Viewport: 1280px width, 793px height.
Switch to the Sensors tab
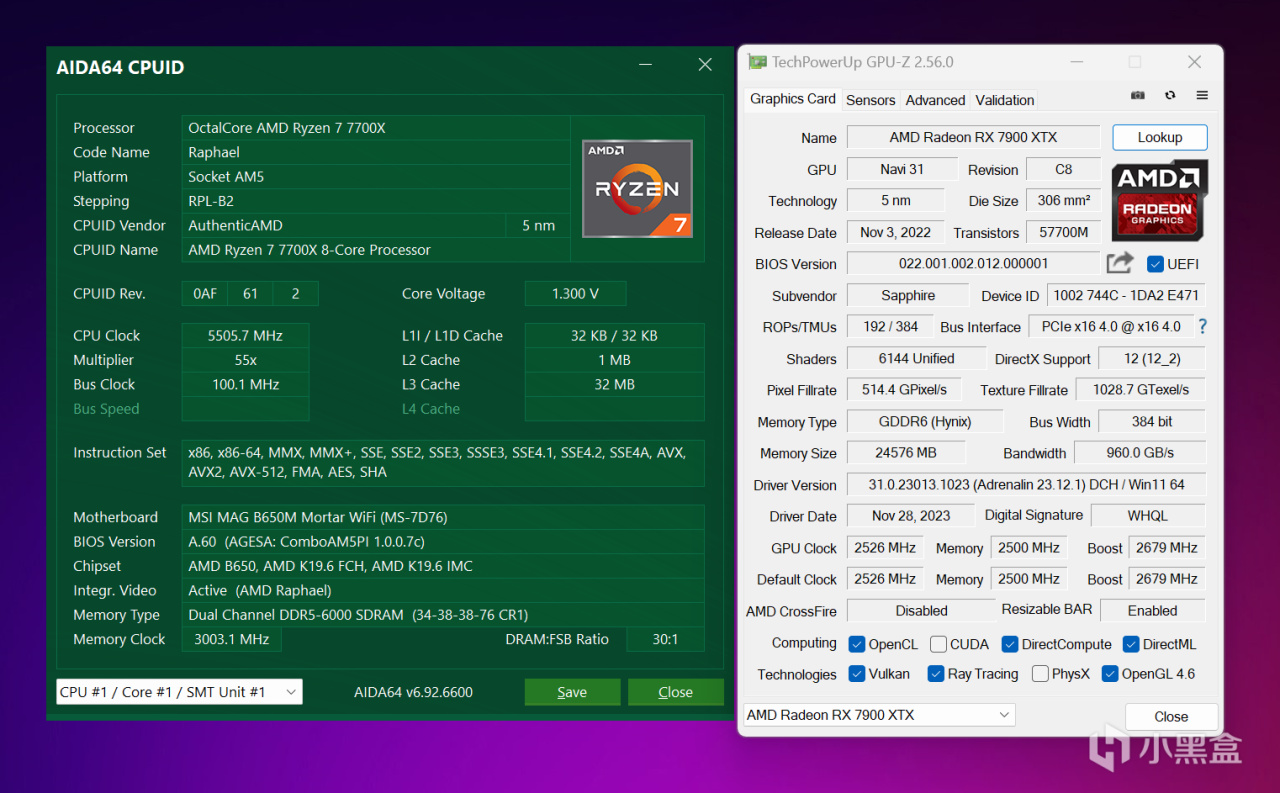click(x=871, y=100)
